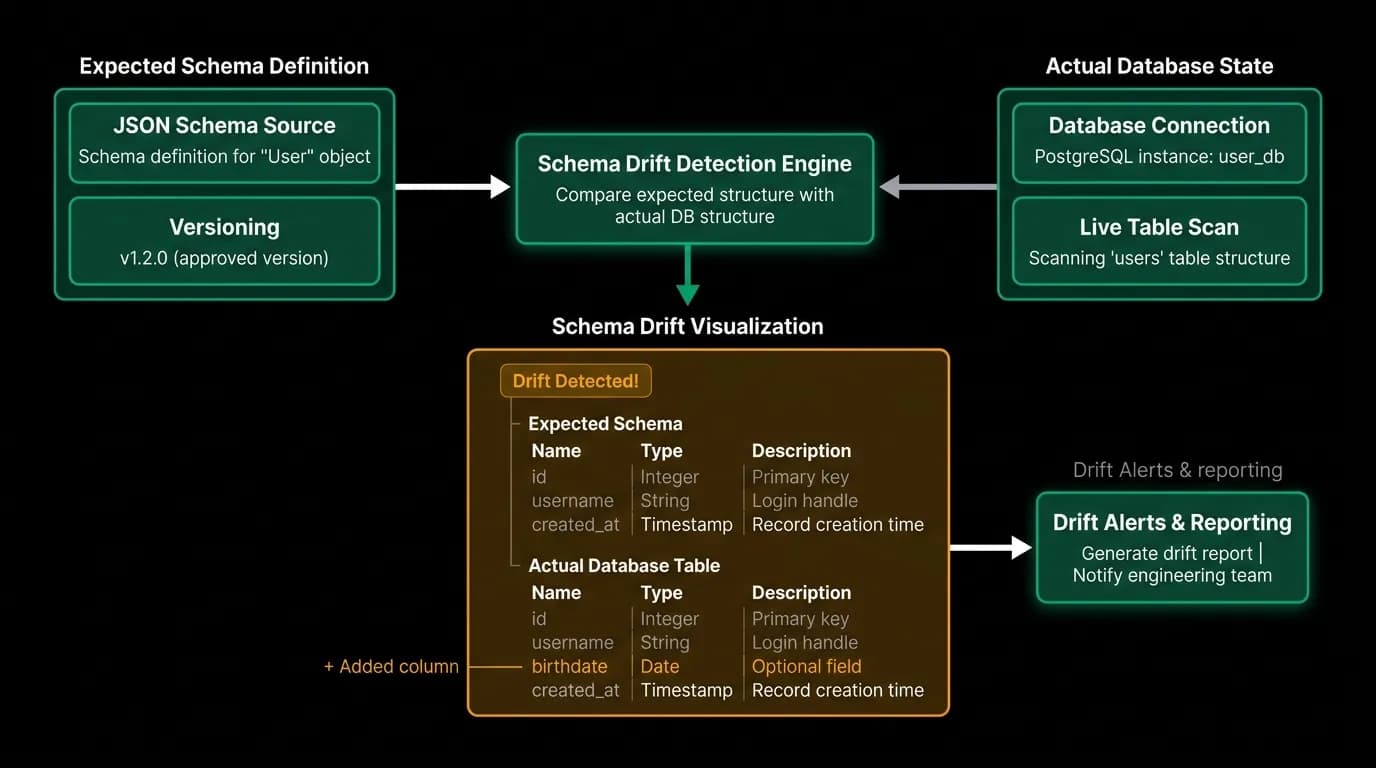
Task: Click Login handle in Actual Database Table
Action: (805, 642)
